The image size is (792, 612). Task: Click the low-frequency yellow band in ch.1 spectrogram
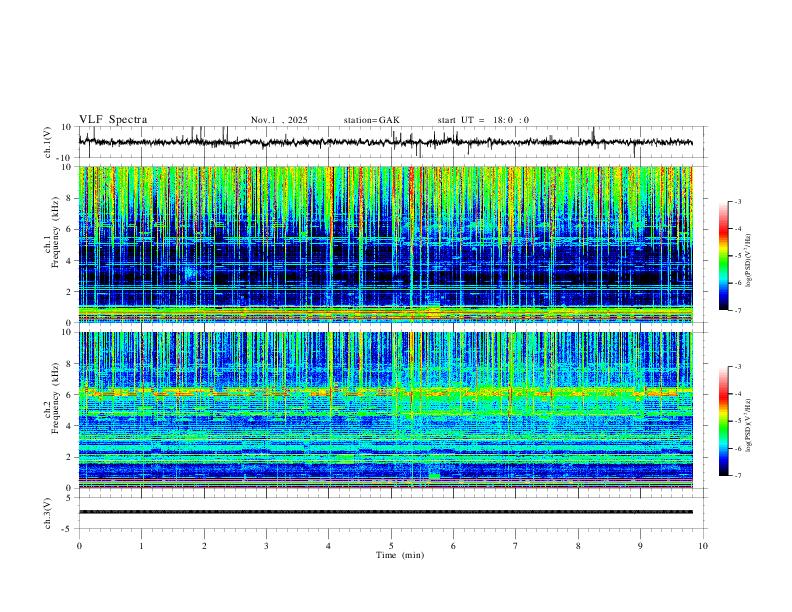(x=386, y=313)
